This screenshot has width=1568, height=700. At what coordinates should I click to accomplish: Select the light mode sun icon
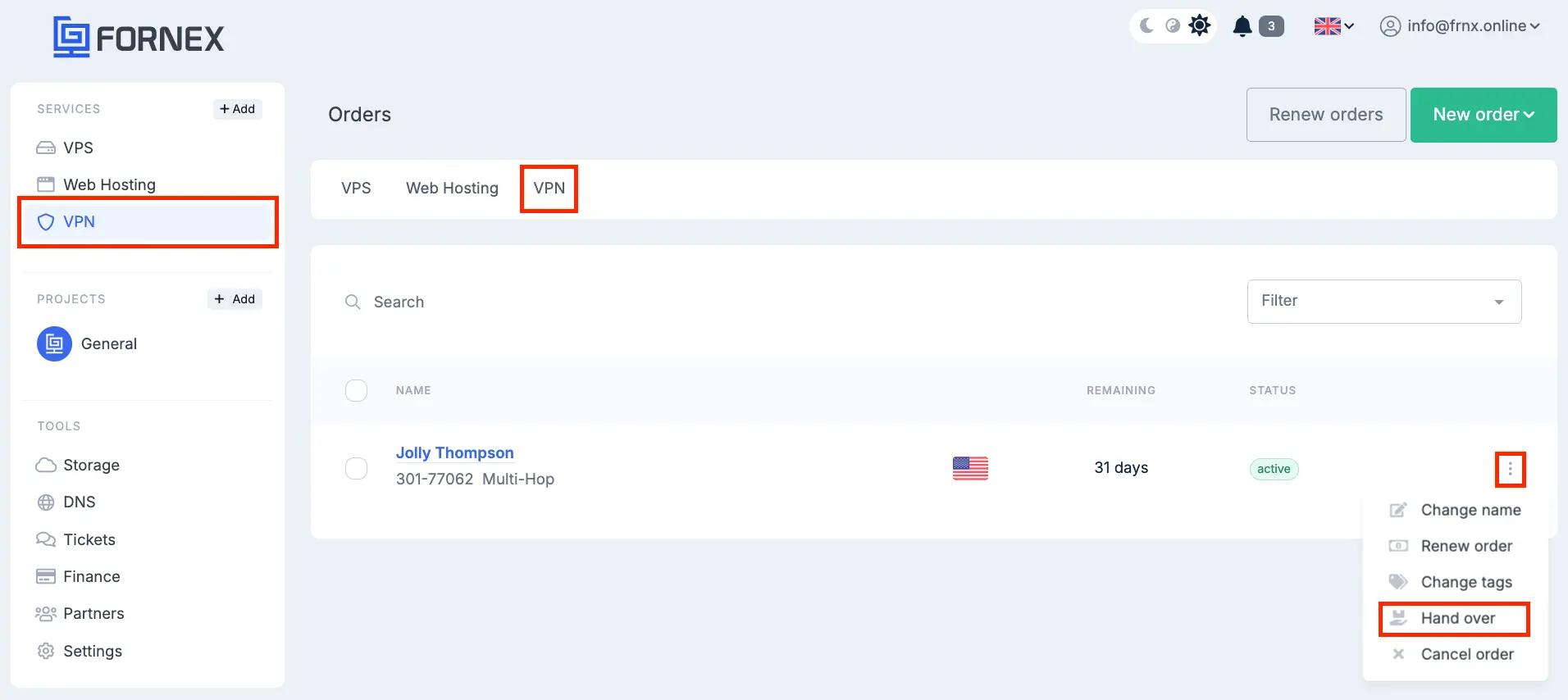pyautogui.click(x=1200, y=25)
